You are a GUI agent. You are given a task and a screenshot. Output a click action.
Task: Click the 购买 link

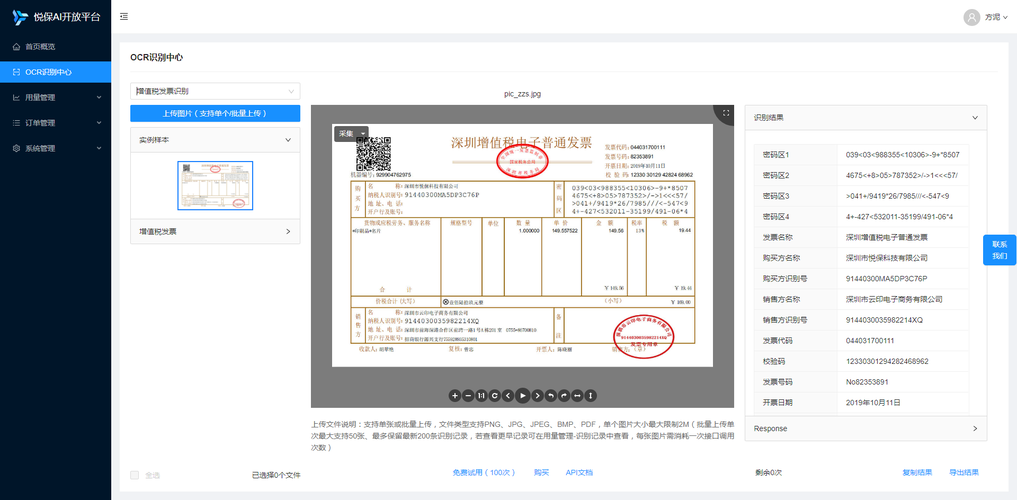(x=542, y=472)
